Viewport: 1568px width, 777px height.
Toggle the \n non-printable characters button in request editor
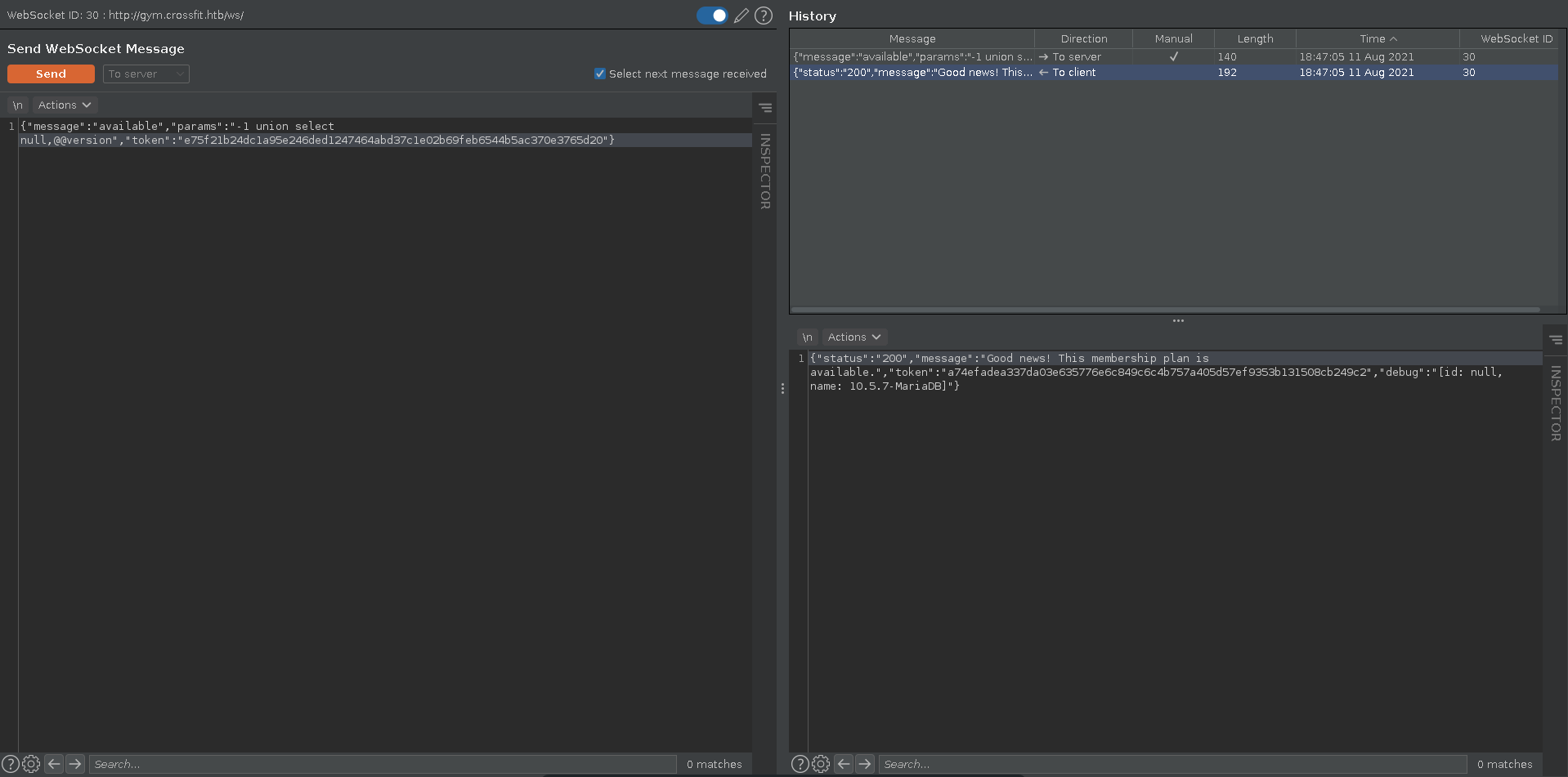[x=17, y=105]
